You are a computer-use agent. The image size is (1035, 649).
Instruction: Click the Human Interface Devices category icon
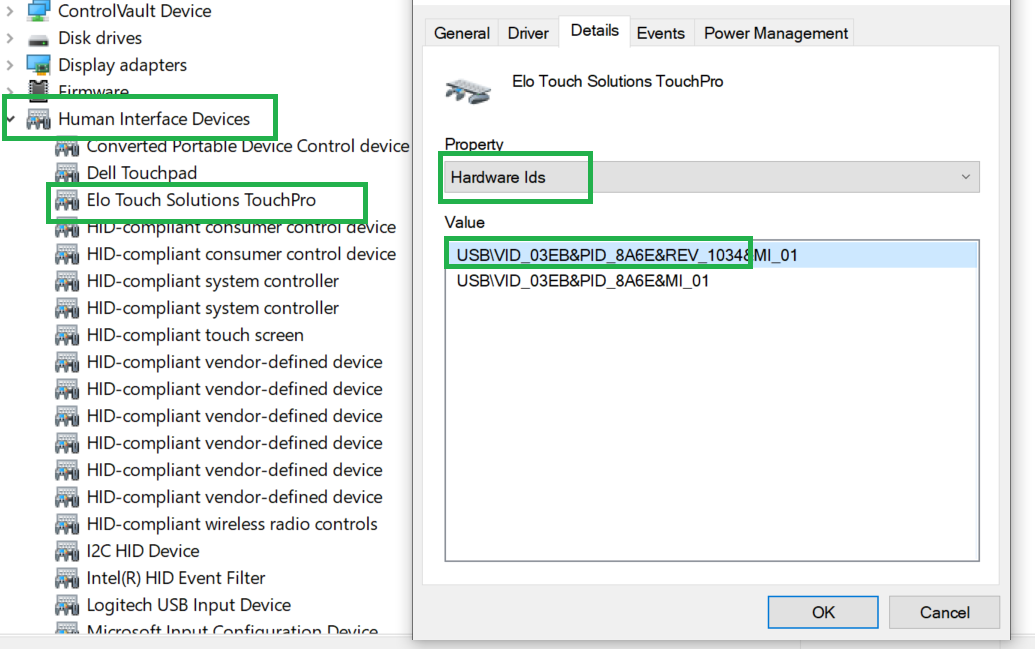click(38, 119)
